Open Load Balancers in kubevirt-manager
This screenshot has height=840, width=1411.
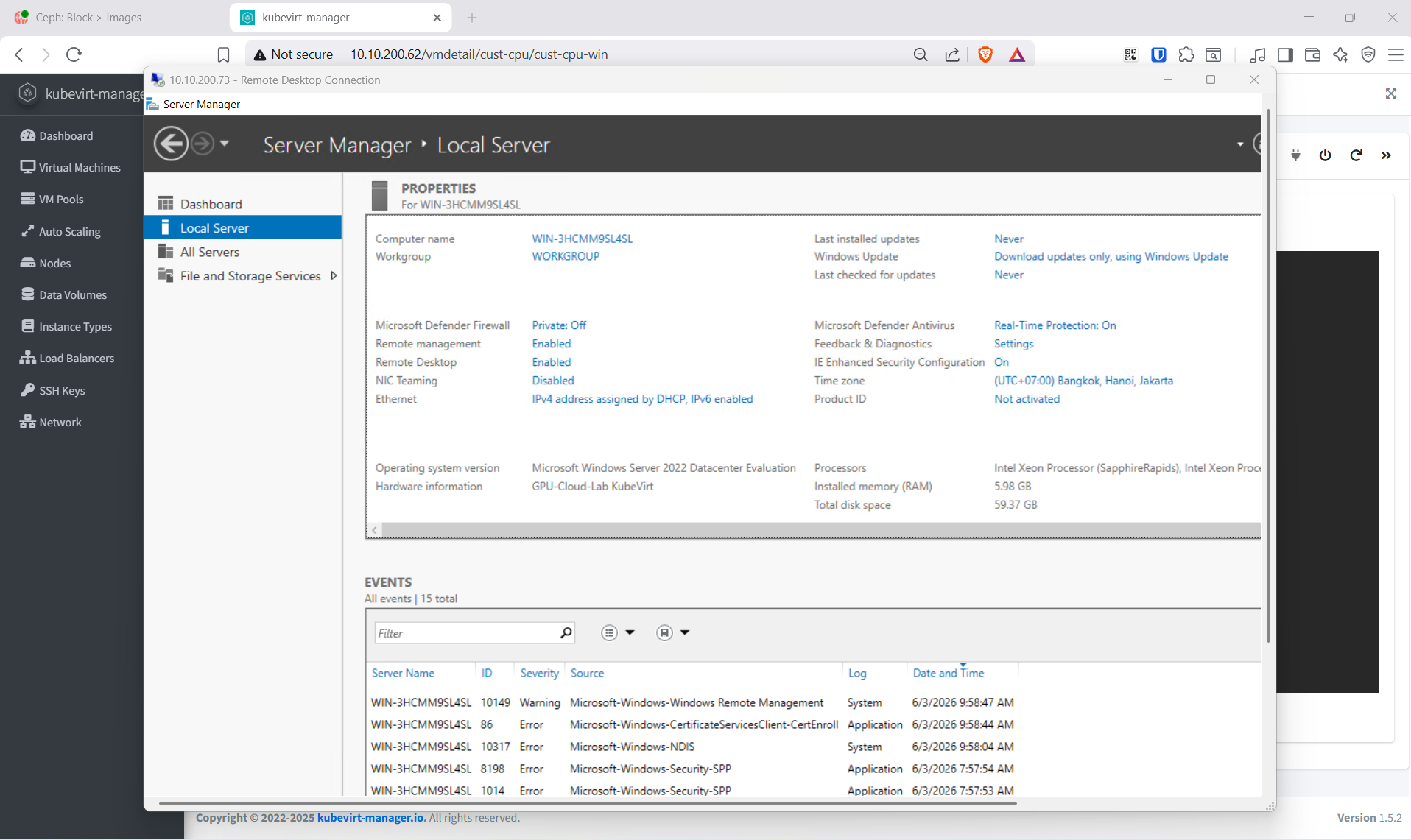pyautogui.click(x=67, y=358)
